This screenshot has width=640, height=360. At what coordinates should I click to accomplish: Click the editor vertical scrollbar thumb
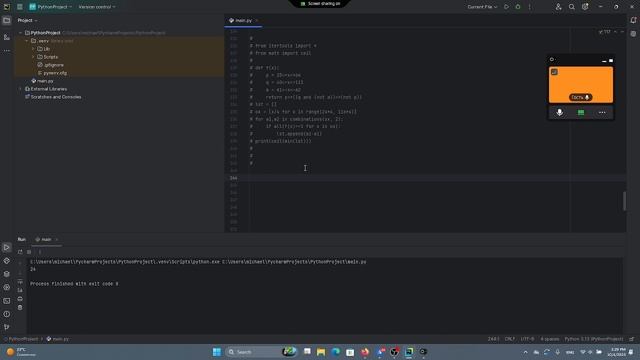coord(624,201)
